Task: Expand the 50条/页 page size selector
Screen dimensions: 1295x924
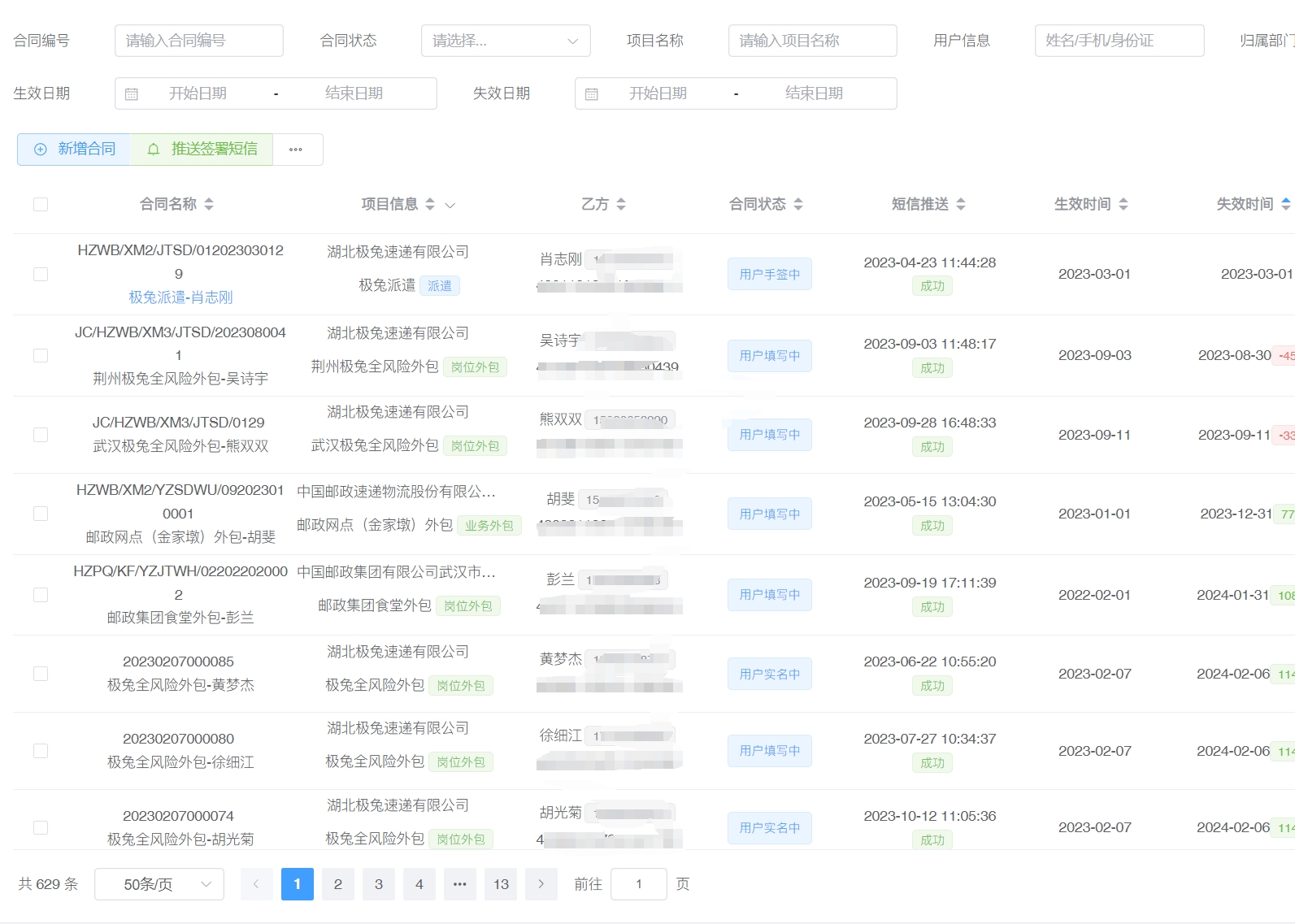Action: point(159,884)
